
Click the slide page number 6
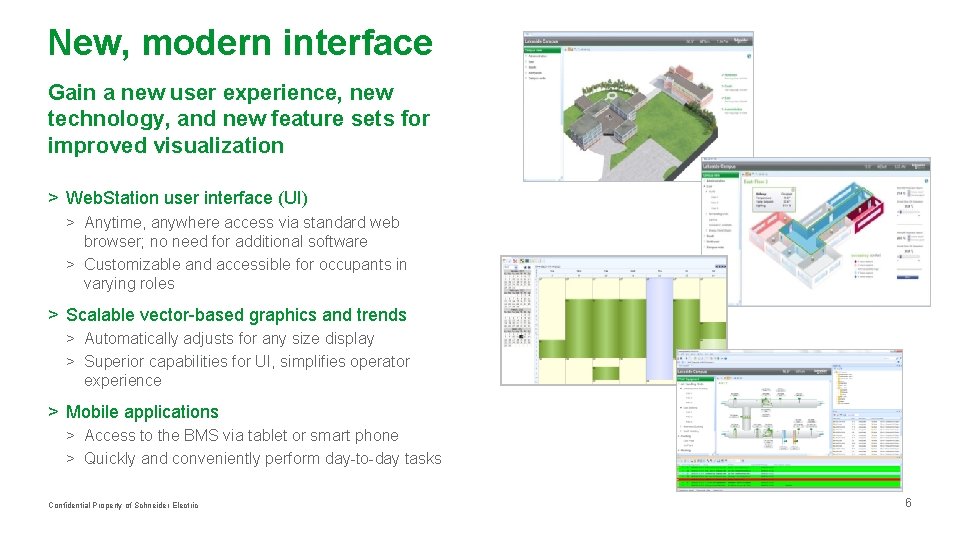908,503
